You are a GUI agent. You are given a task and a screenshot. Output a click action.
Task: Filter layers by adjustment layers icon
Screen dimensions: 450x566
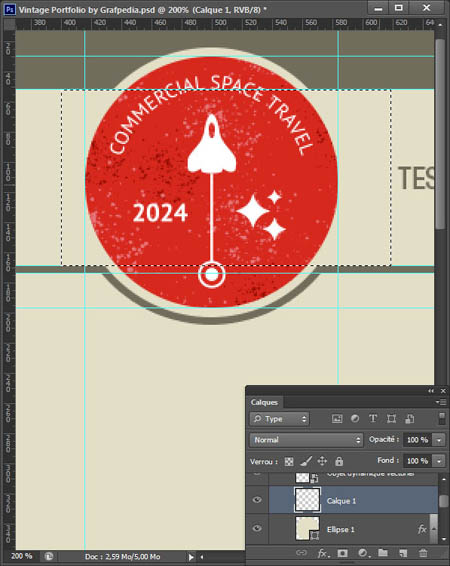355,419
